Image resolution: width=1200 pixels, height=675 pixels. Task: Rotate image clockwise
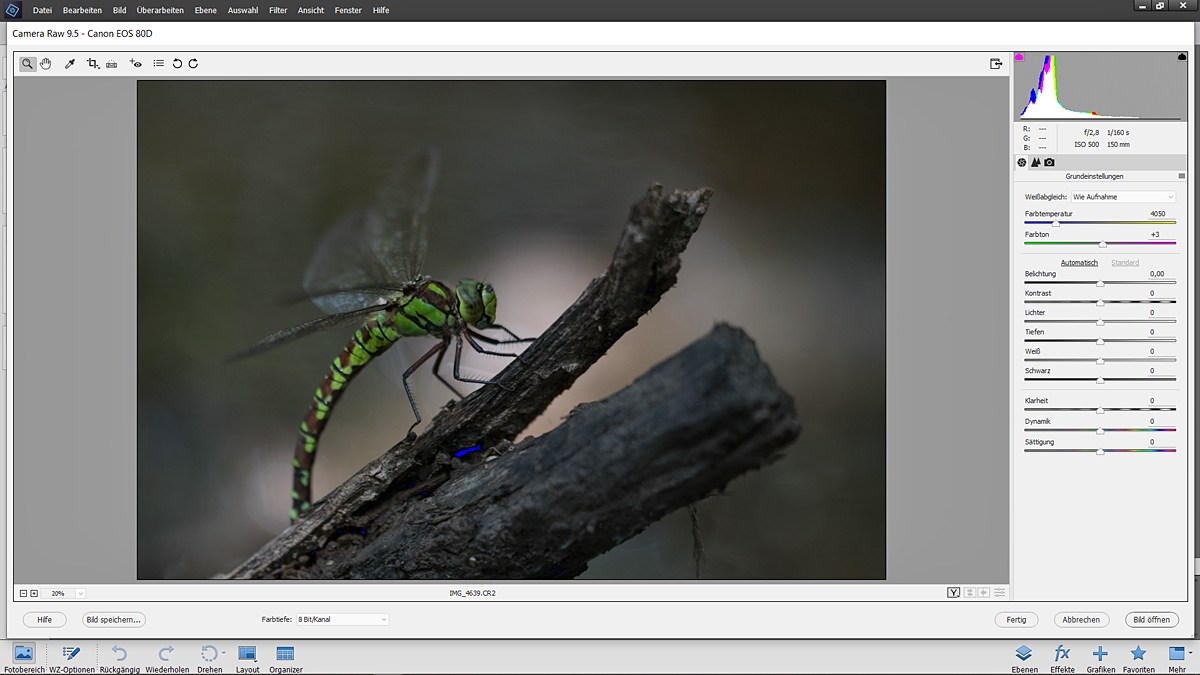coord(193,63)
